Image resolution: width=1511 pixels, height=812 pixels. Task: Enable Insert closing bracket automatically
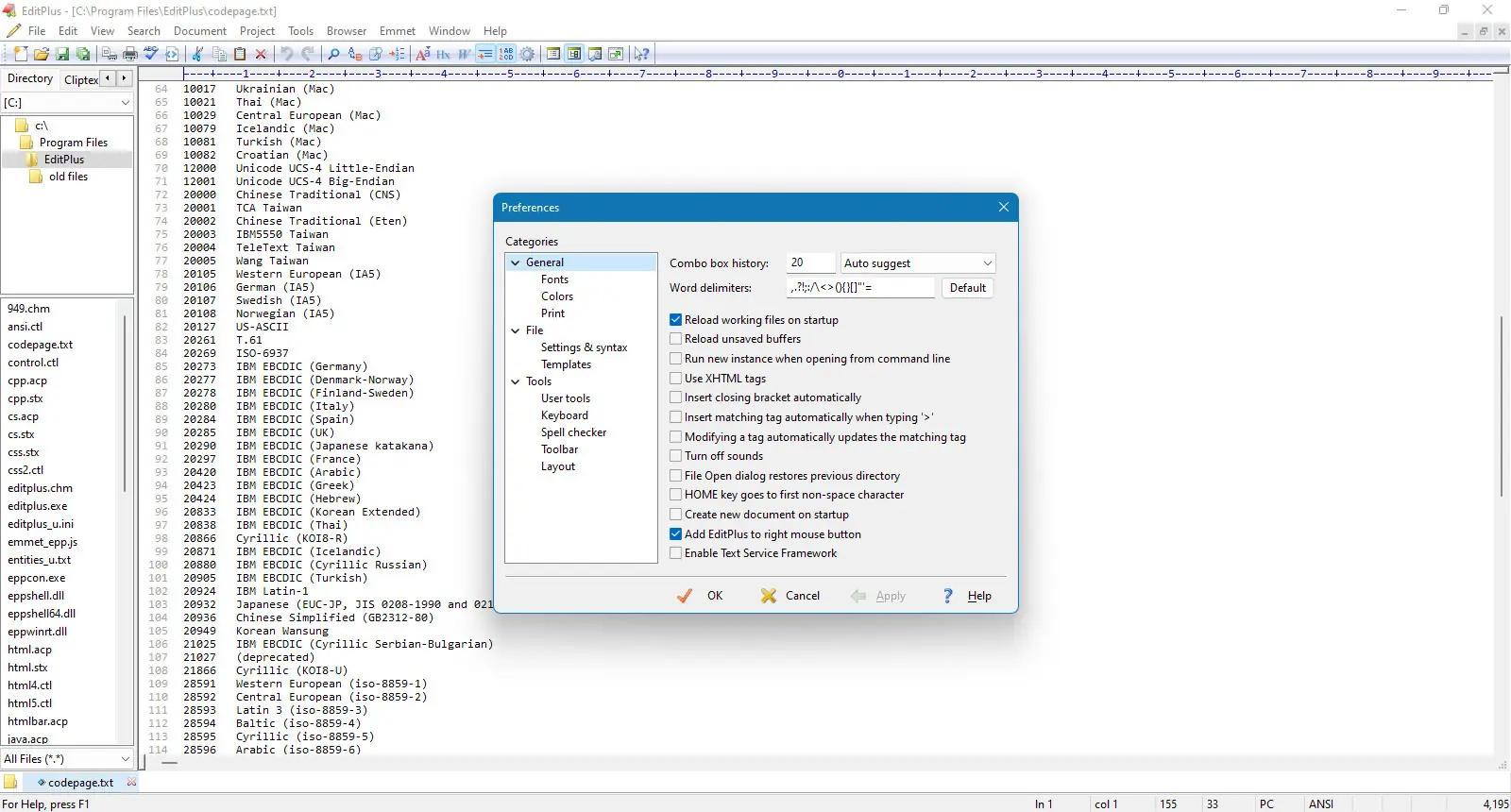[x=675, y=398]
